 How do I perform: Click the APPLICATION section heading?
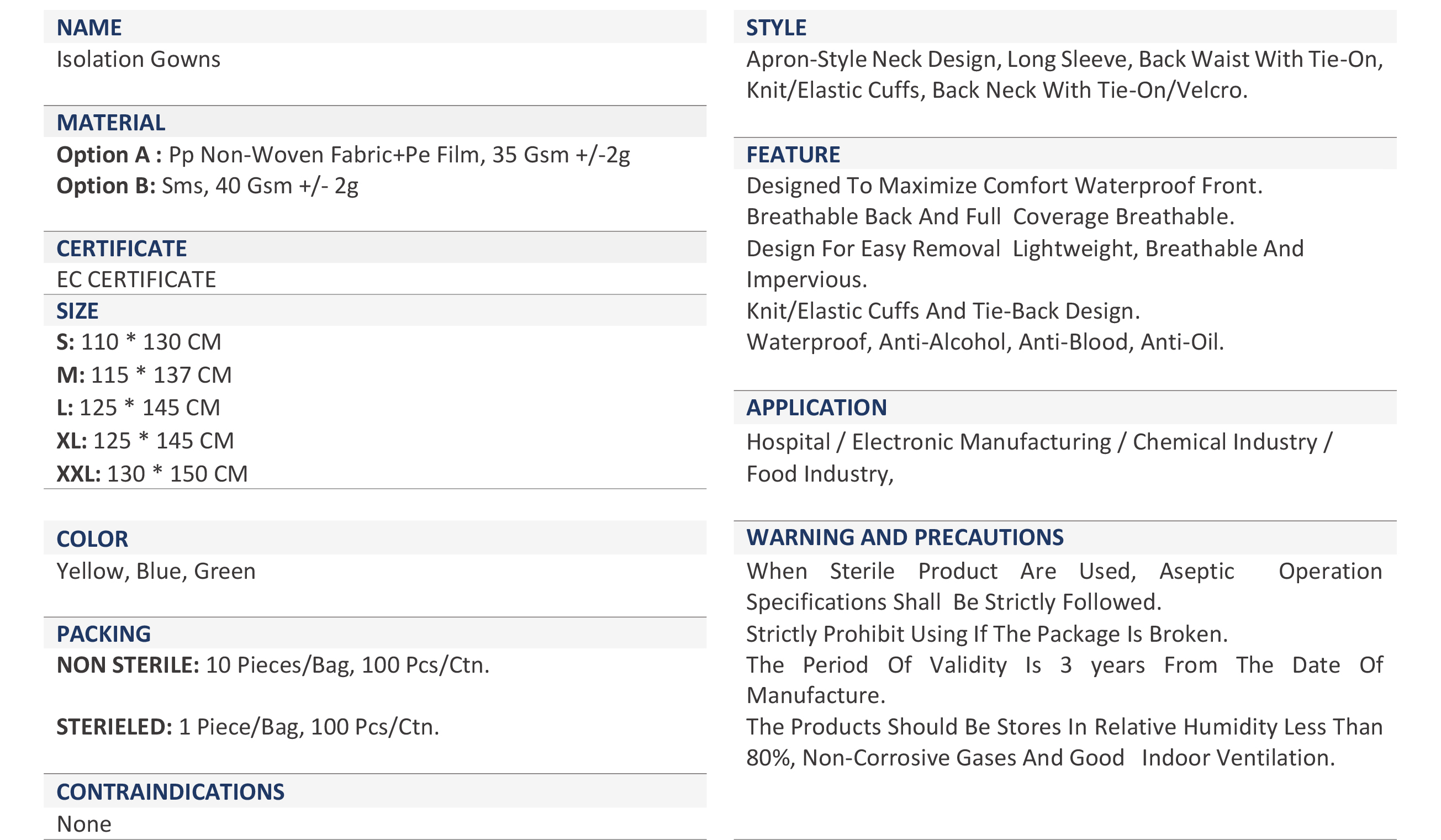click(x=816, y=408)
